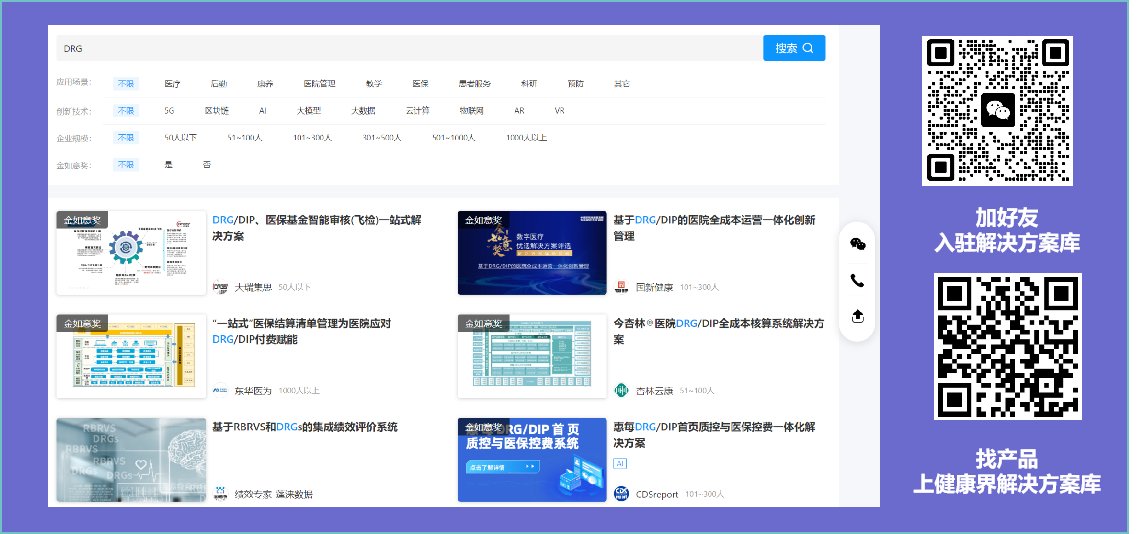This screenshot has height=534, width=1140.
Task: Click the 东华医为 company logo
Action: pos(220,391)
